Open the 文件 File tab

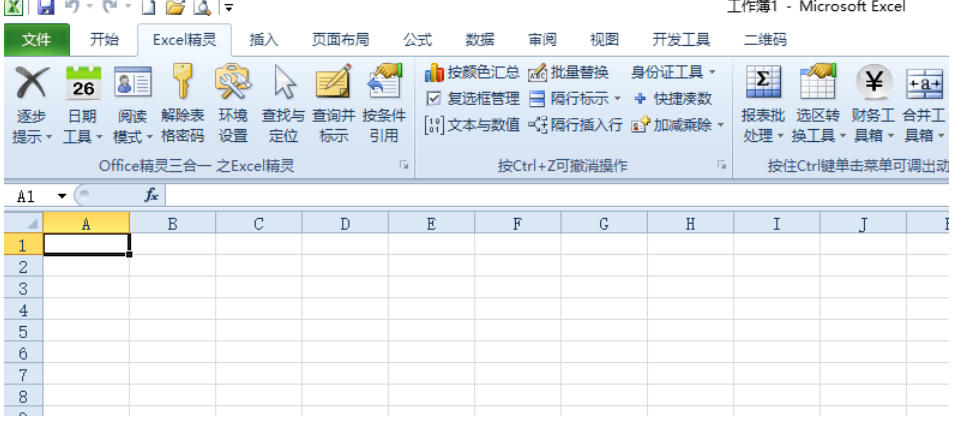(x=37, y=40)
